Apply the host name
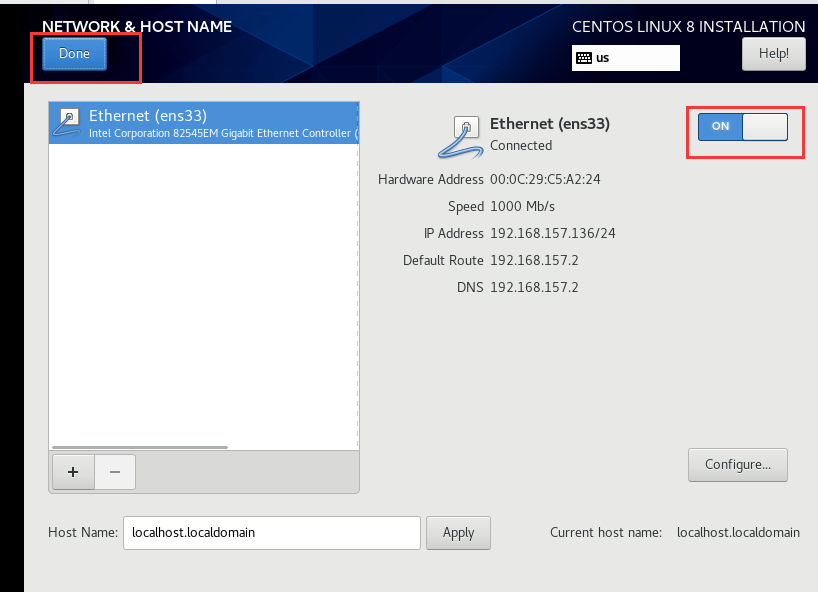This screenshot has height=592, width=818. [x=458, y=533]
